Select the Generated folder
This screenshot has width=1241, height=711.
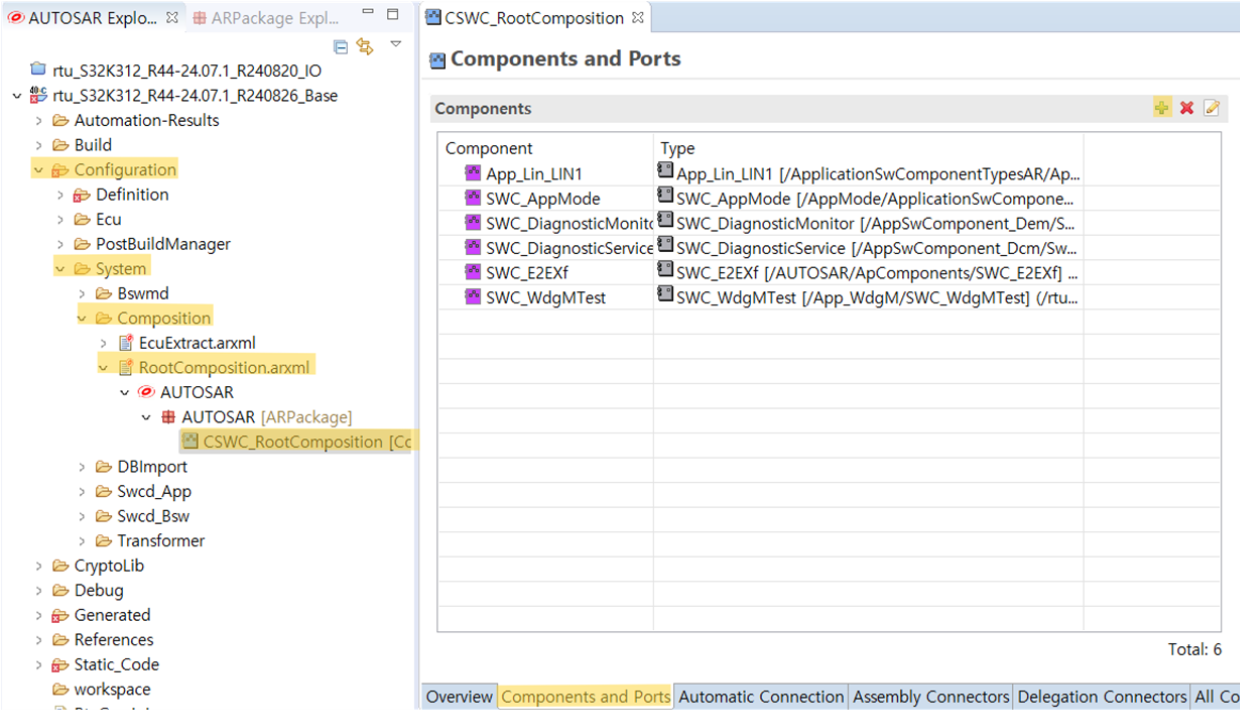click(x=112, y=615)
